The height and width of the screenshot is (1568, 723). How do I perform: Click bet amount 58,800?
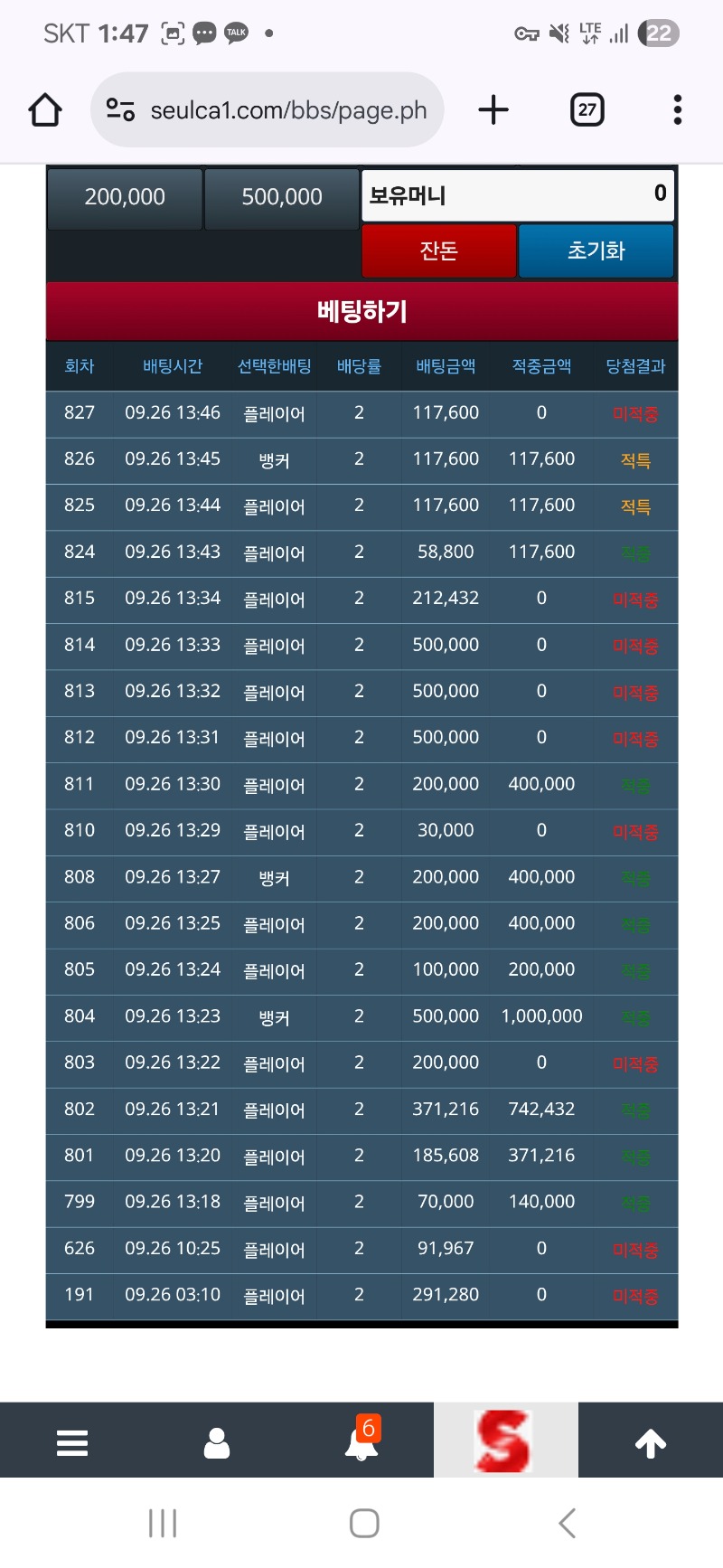pos(446,552)
